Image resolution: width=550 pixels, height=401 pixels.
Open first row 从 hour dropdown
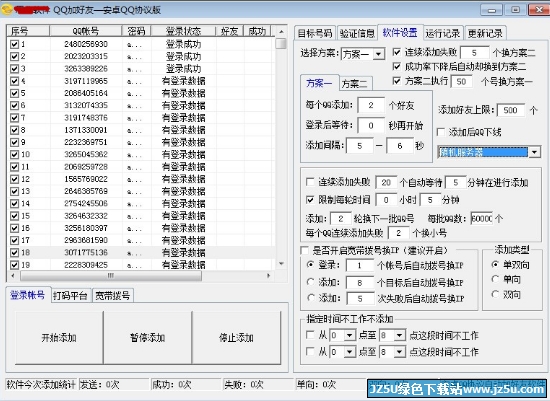tap(349, 335)
